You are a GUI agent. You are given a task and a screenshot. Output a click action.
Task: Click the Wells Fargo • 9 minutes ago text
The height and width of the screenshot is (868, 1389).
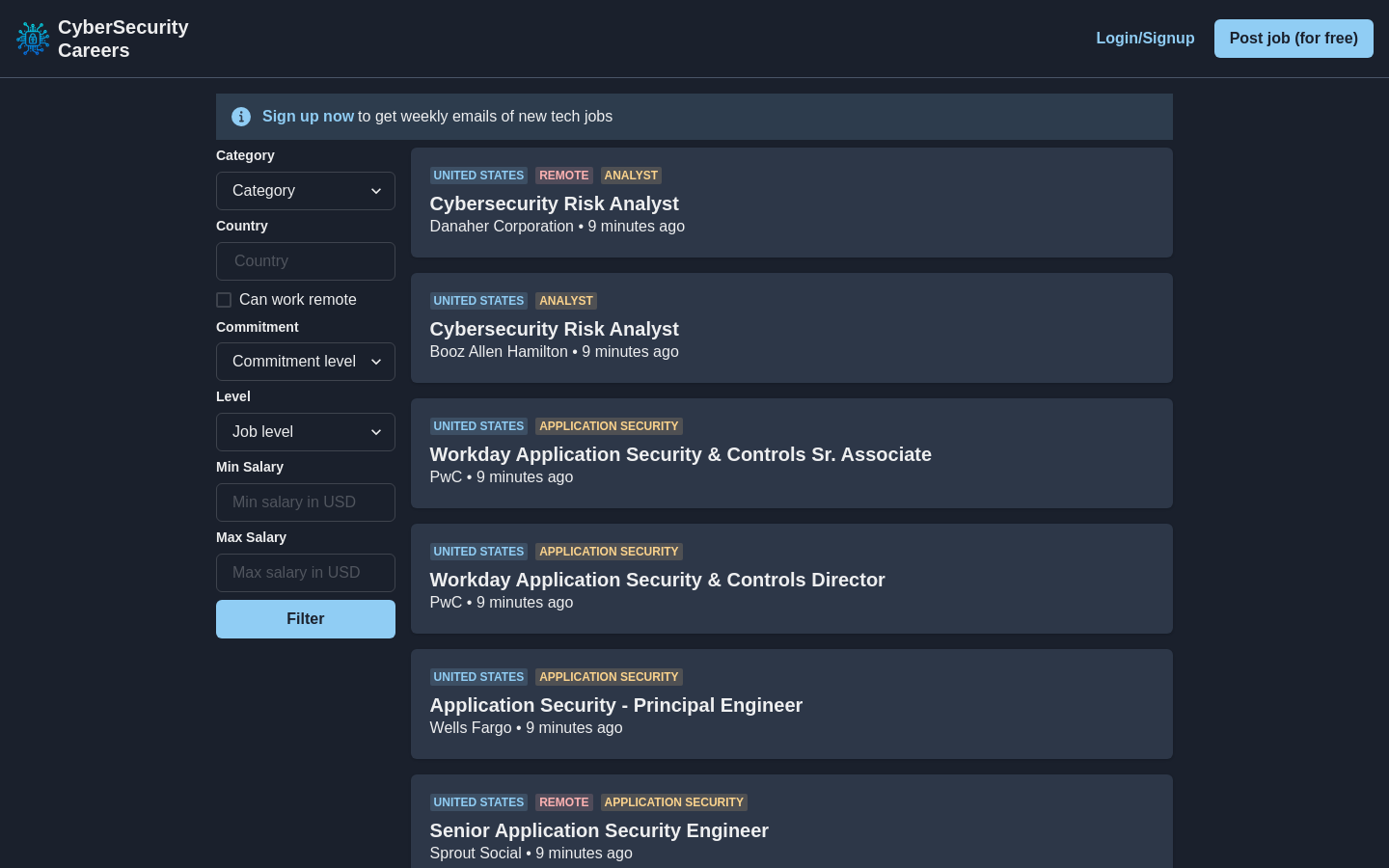pyautogui.click(x=526, y=728)
